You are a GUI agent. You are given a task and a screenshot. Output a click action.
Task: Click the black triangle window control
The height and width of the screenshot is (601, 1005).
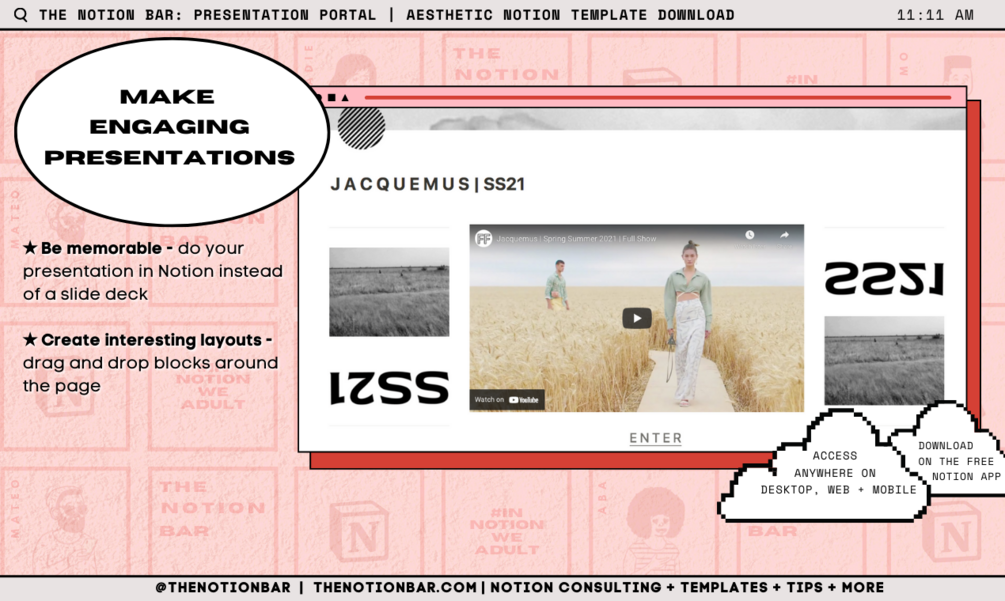(x=345, y=97)
